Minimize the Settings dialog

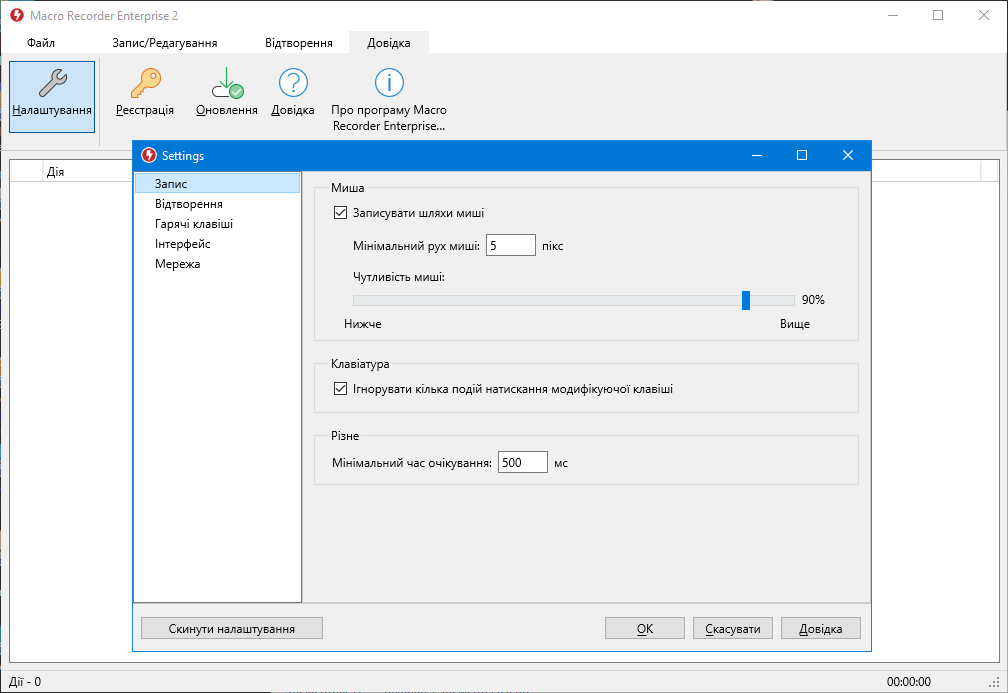click(757, 155)
